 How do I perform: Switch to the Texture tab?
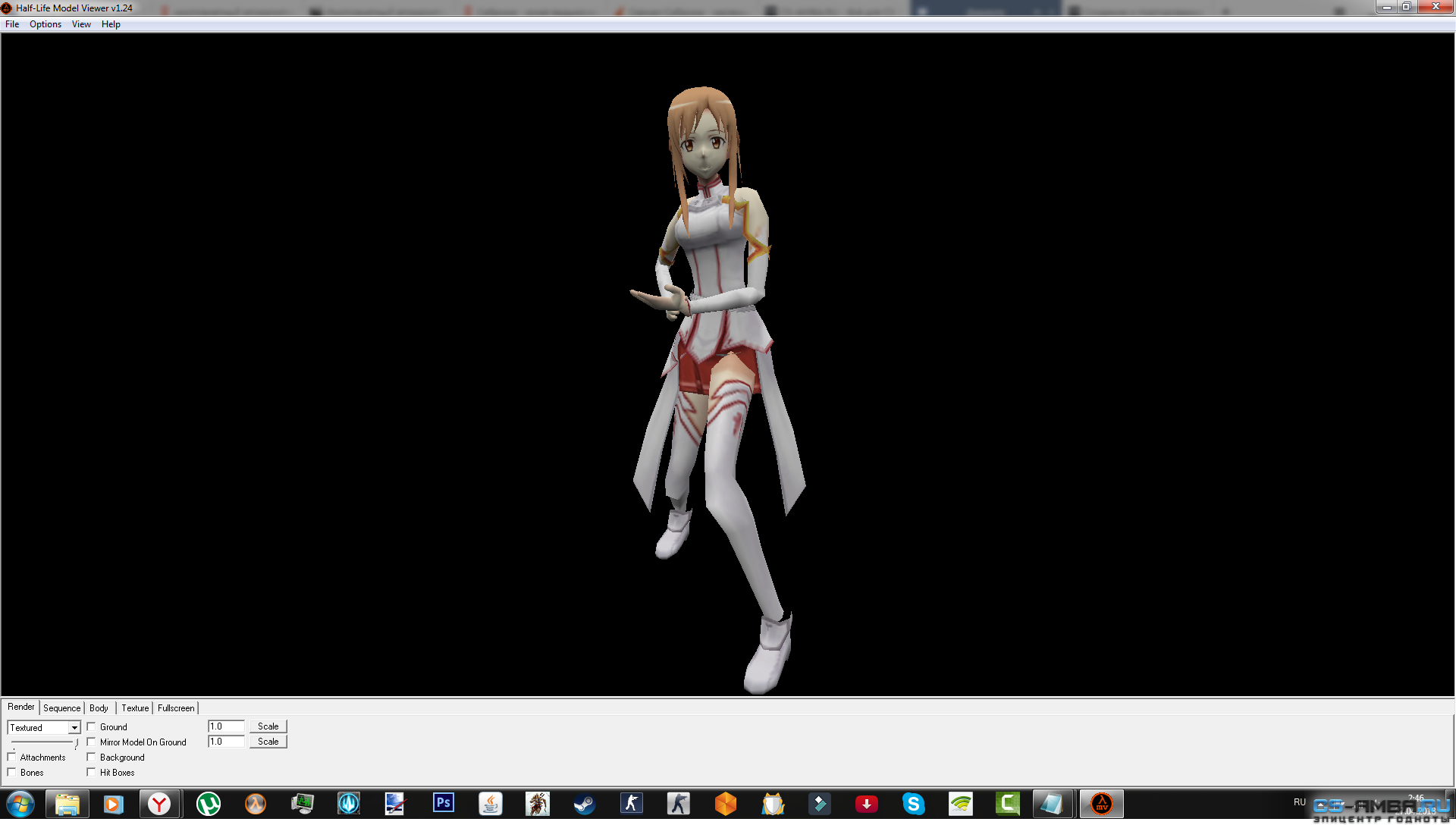[x=135, y=708]
